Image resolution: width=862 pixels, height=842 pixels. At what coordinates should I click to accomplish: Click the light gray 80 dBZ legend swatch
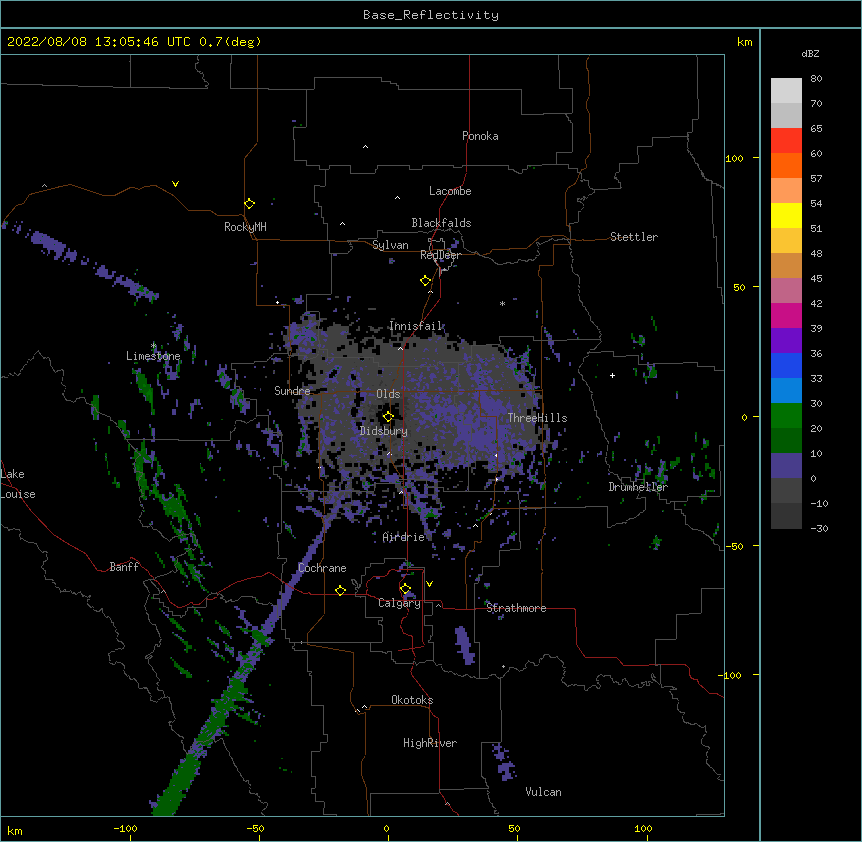tap(786, 91)
